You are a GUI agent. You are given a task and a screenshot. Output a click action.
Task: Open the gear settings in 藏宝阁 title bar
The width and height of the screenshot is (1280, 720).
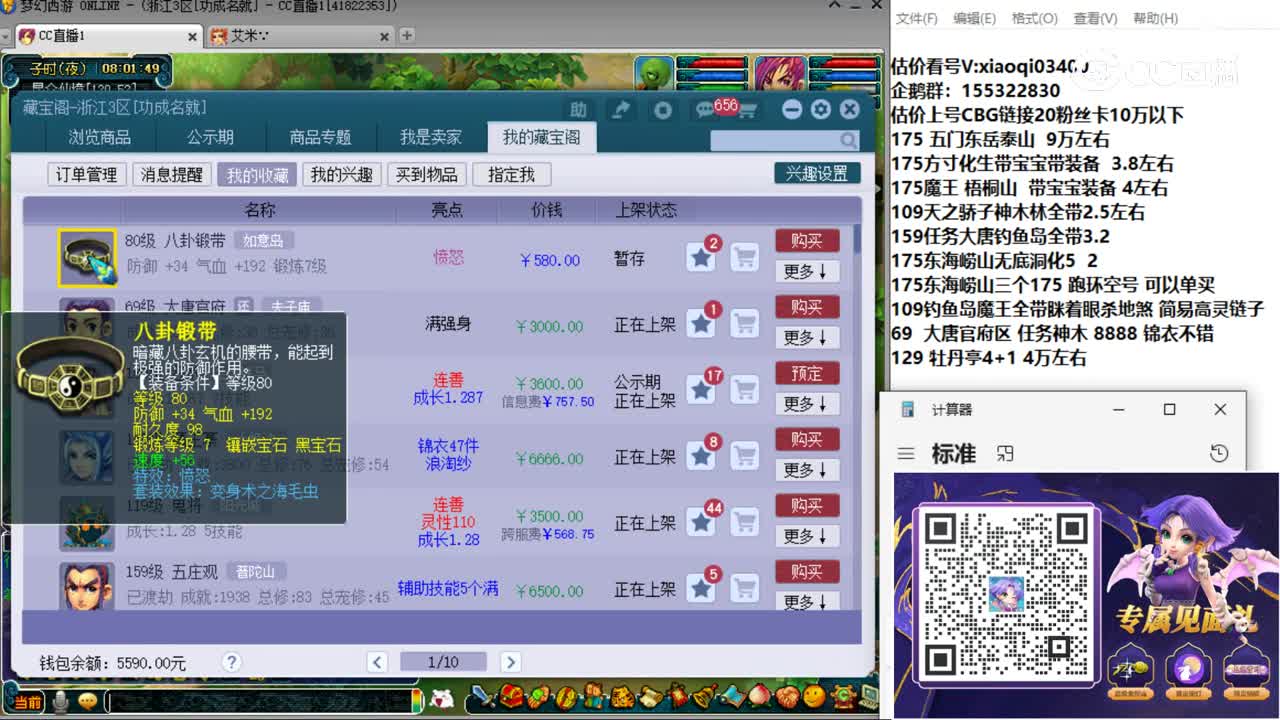[821, 109]
